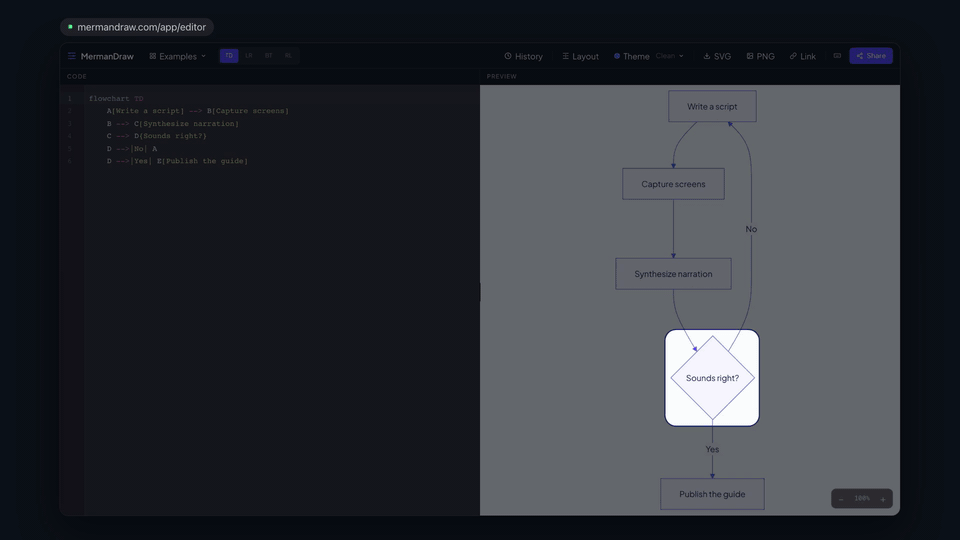960x540 pixels.
Task: Click the Link chain icon
Action: tap(793, 56)
